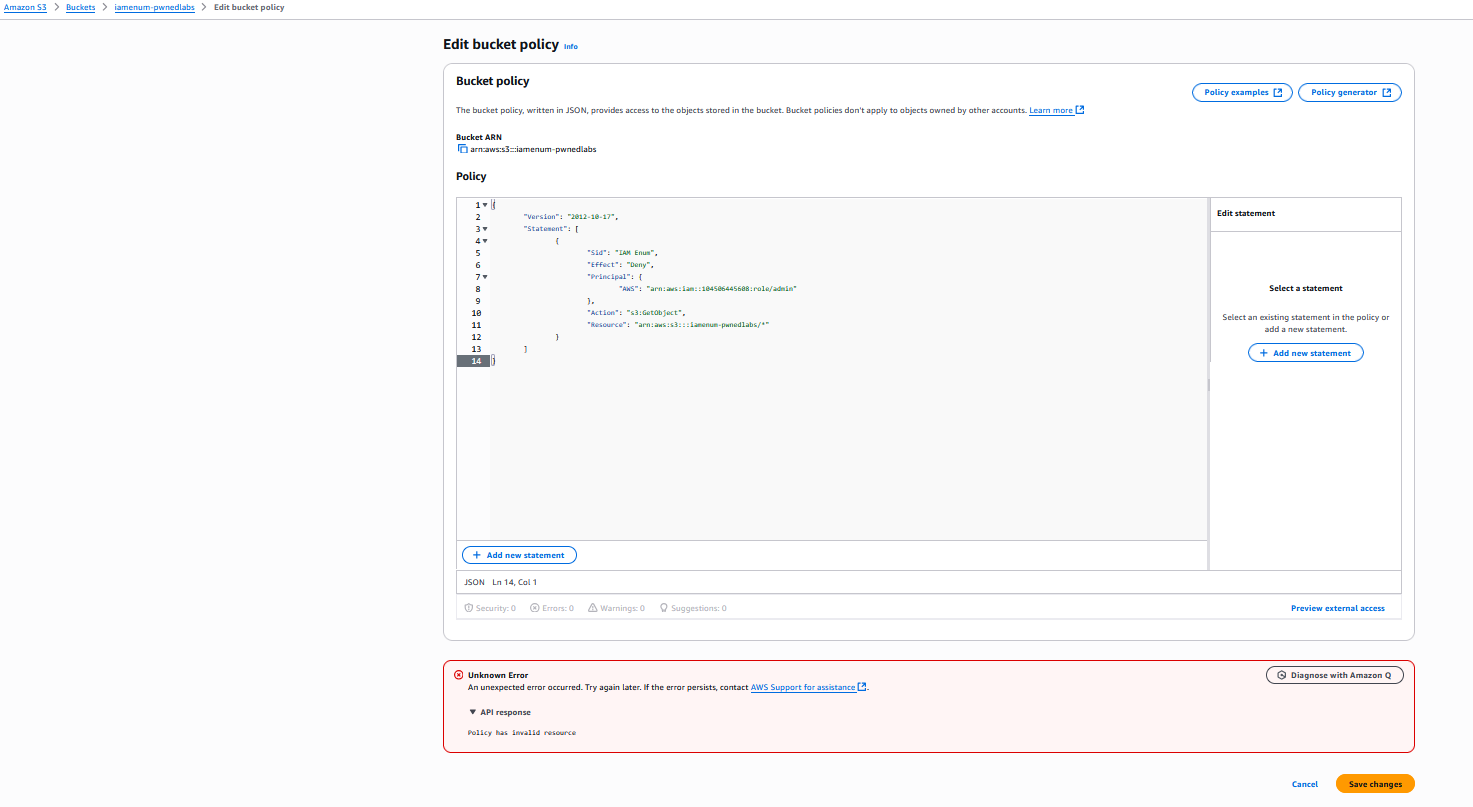The height and width of the screenshot is (807, 1473).
Task: Collapse the Principal fold on line 7
Action: click(485, 277)
